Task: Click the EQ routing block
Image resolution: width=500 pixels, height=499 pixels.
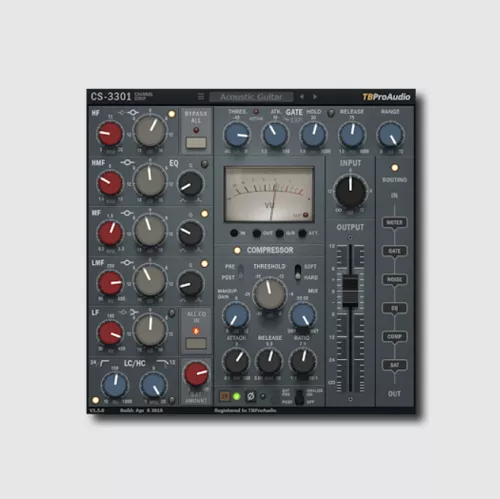Action: point(394,308)
